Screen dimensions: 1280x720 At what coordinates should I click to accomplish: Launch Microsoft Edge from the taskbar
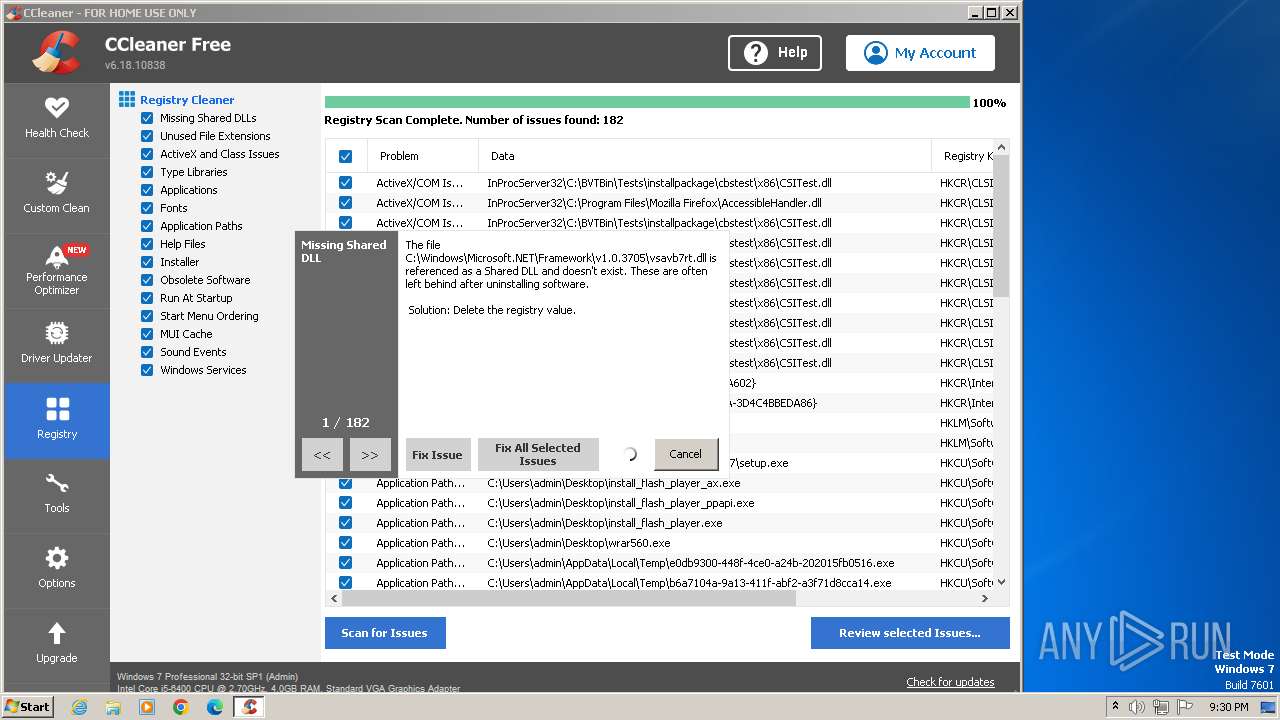215,707
